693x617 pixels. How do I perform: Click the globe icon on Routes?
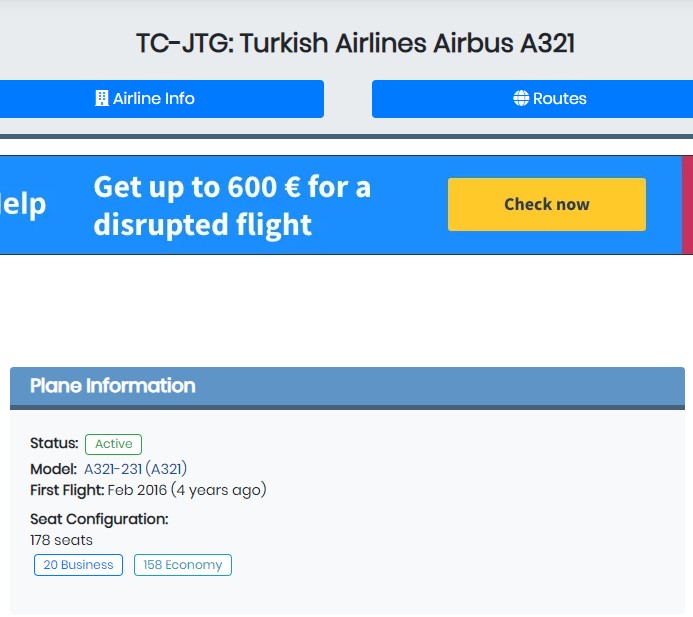point(521,98)
